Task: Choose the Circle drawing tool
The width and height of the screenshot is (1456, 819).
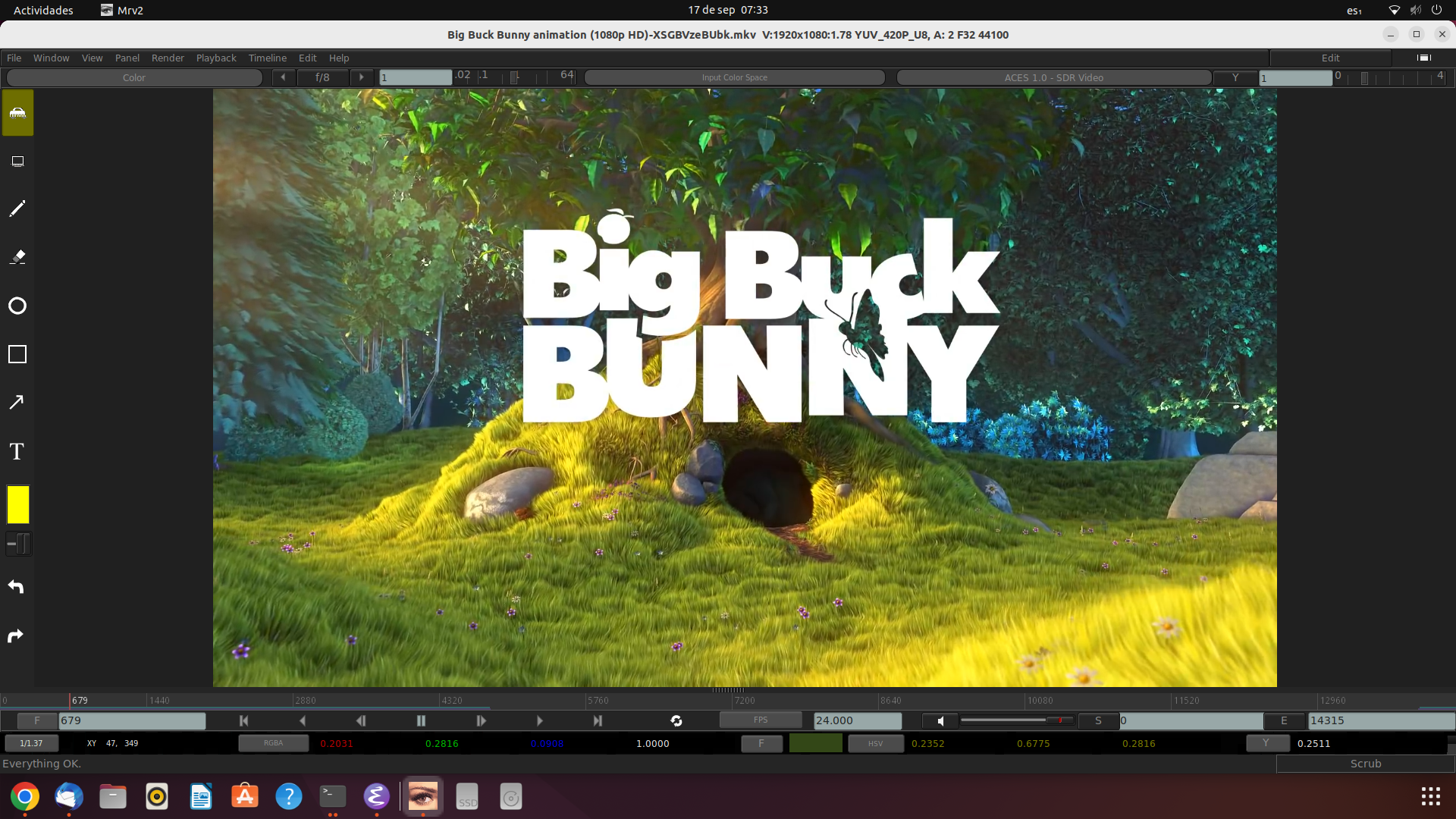Action: point(17,305)
